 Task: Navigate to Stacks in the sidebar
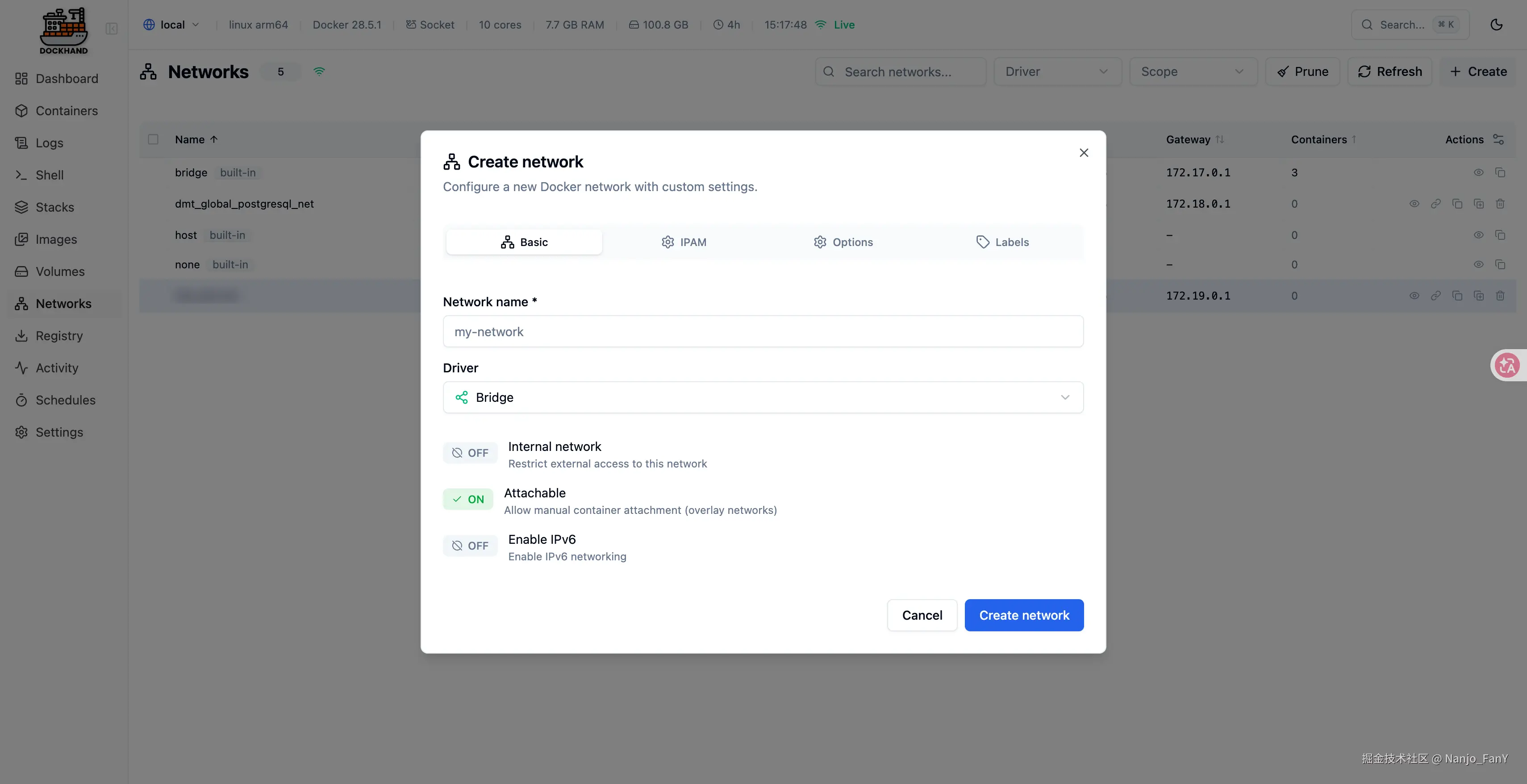[64, 208]
